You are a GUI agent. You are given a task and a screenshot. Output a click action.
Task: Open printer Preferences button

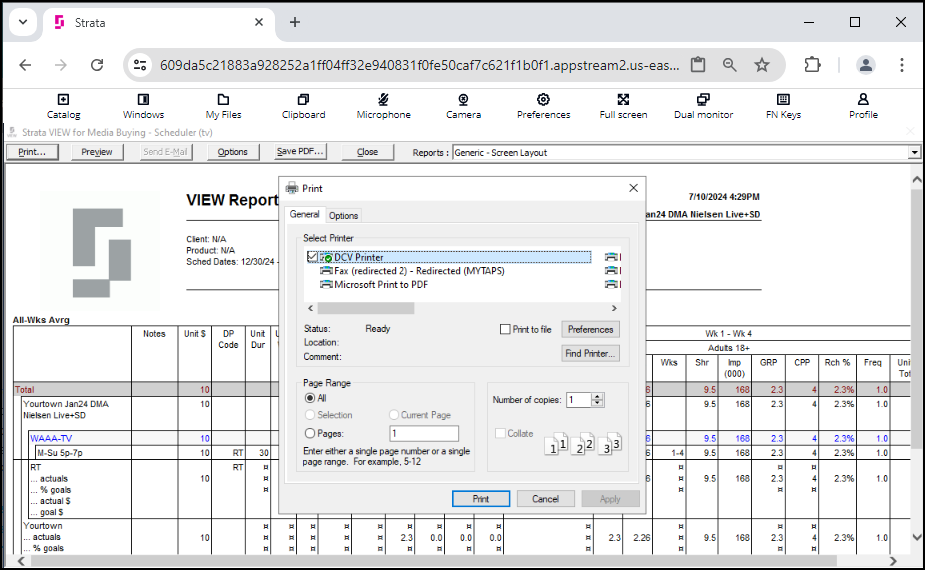591,329
